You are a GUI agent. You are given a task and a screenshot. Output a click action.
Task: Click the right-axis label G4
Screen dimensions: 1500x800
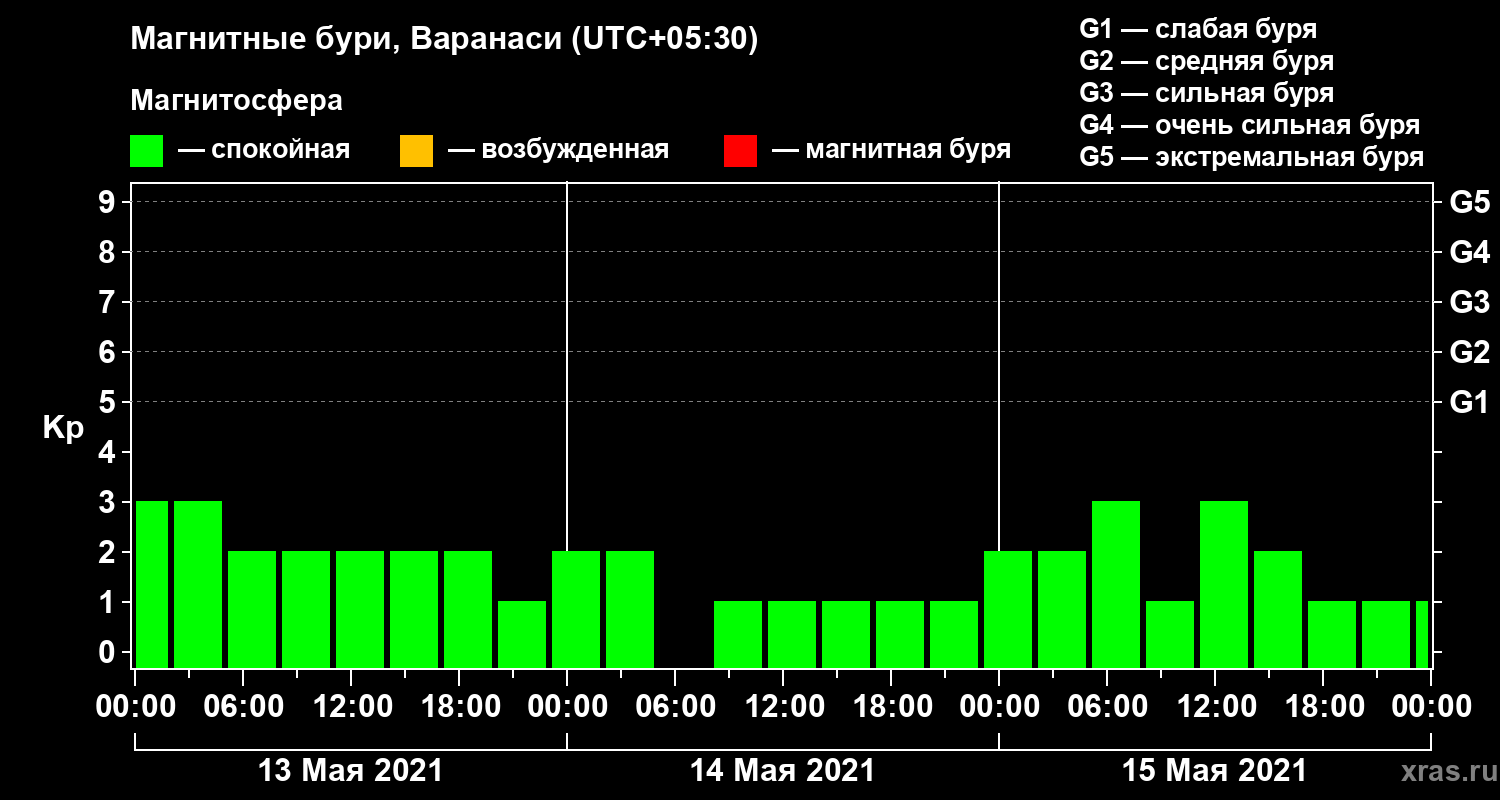tap(1469, 253)
